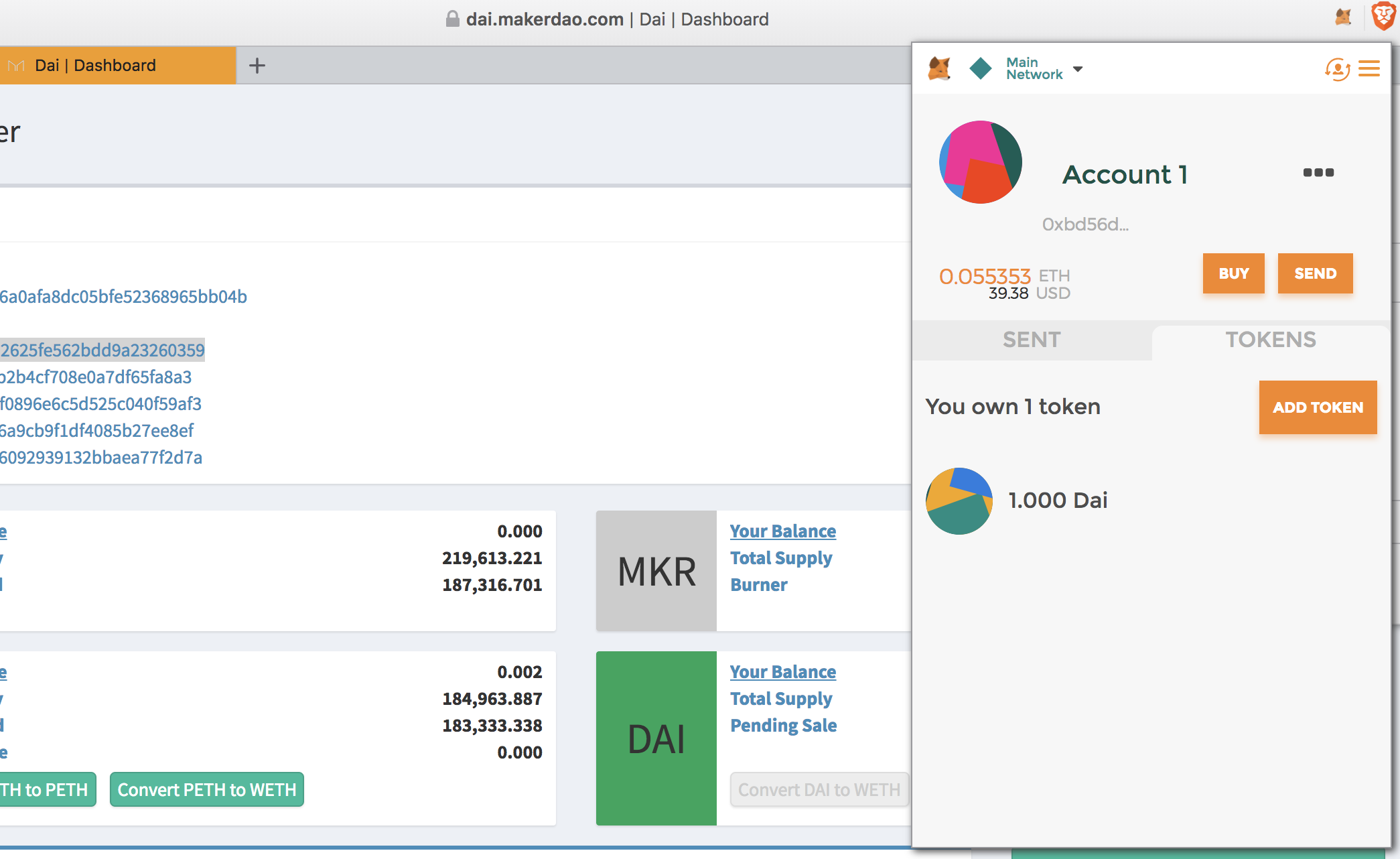Click the green DAI token tile
The width and height of the screenshot is (1400, 859).
(x=656, y=738)
